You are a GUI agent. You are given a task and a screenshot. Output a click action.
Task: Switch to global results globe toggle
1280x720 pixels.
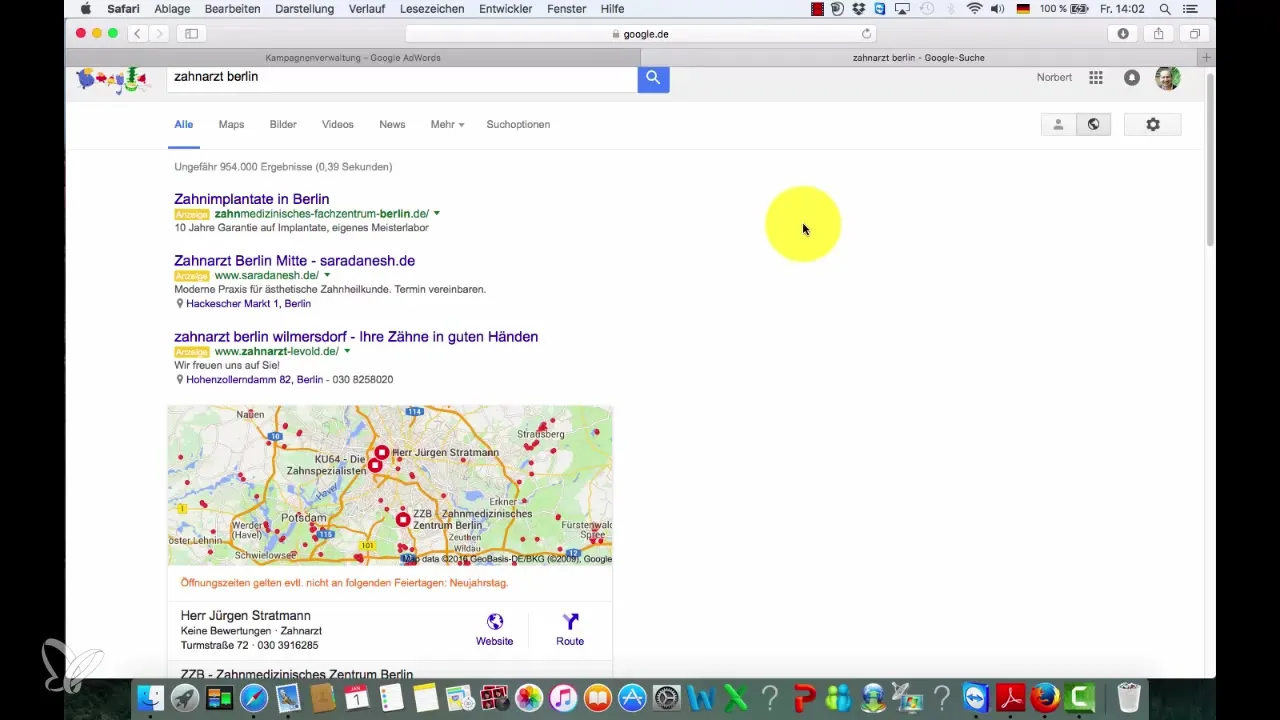[1094, 124]
